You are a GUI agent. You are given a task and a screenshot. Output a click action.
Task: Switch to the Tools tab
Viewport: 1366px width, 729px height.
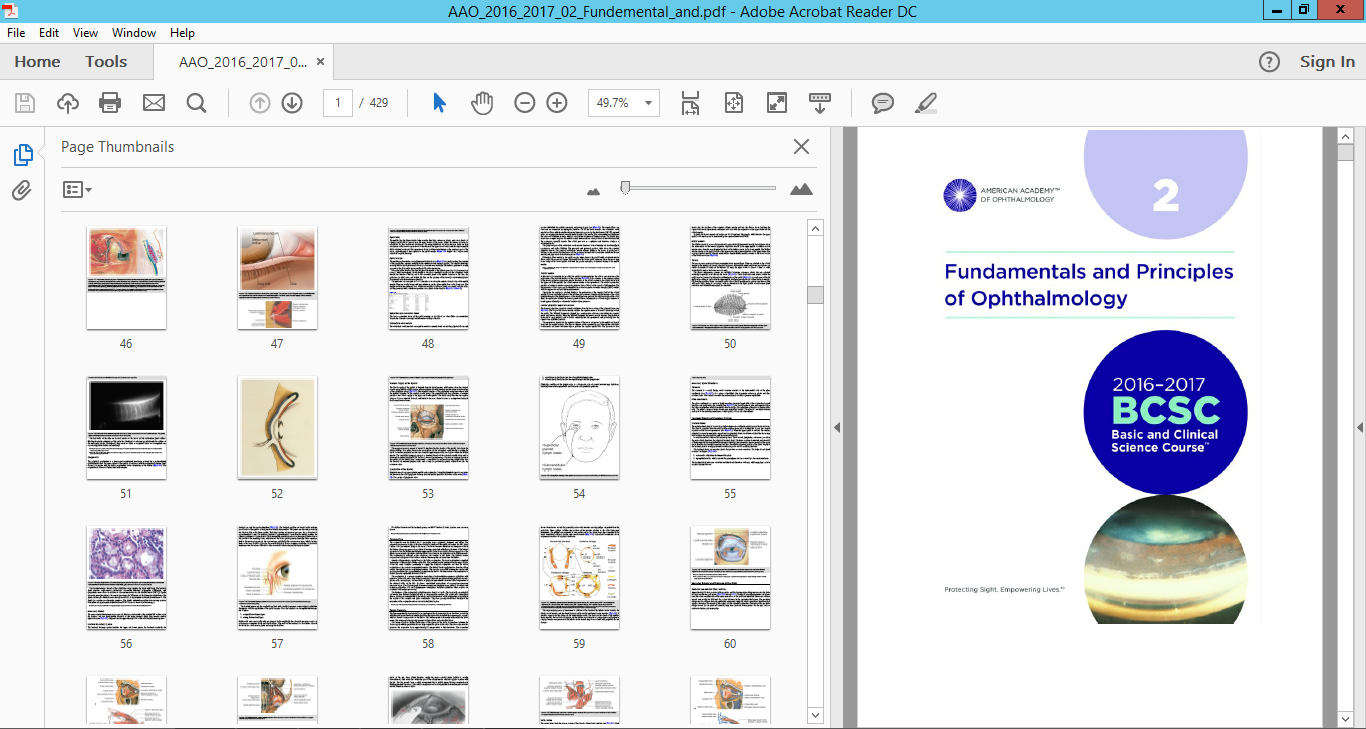tap(106, 62)
